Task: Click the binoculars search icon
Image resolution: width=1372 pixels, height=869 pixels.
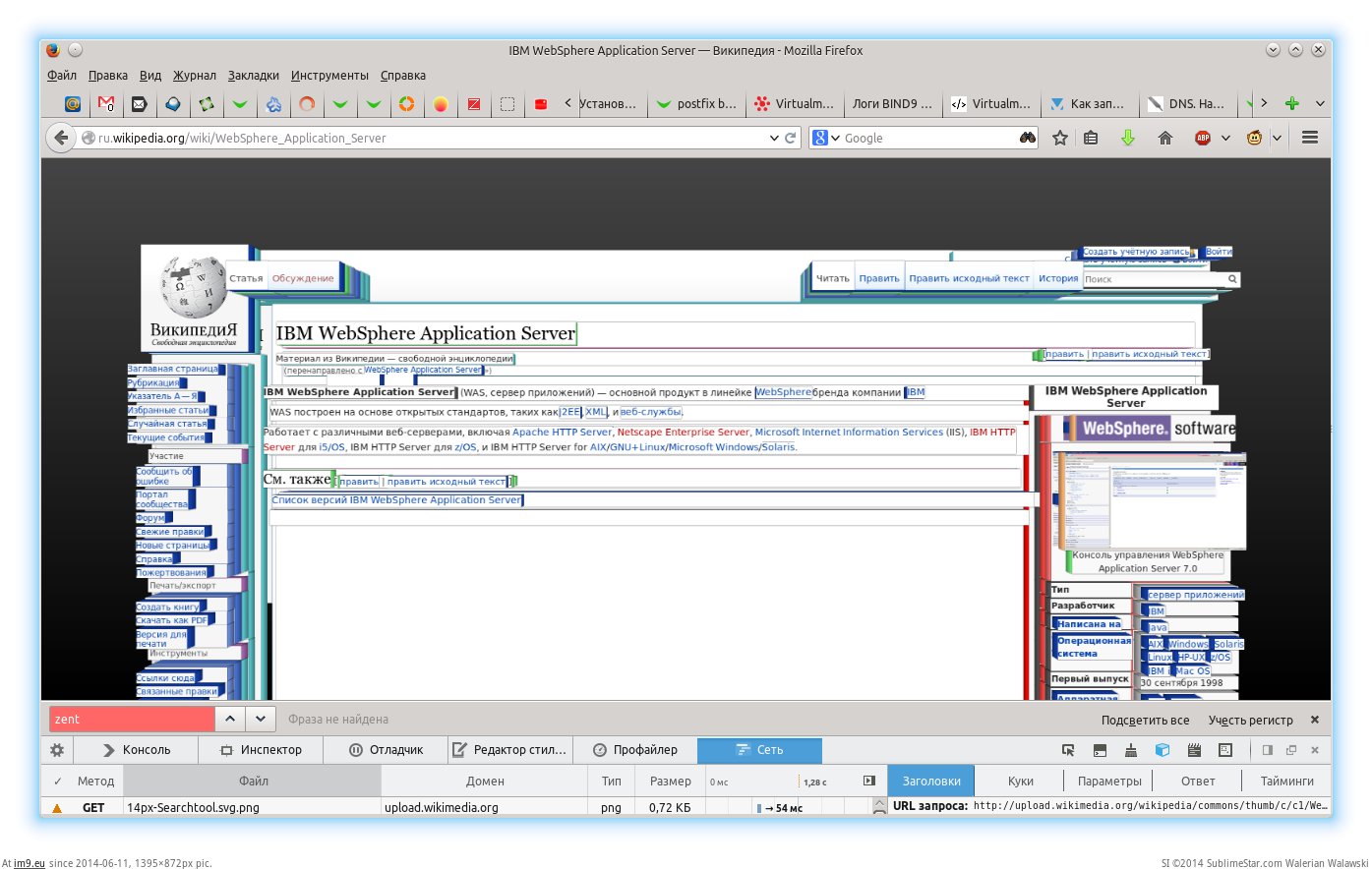Action: pos(1028,138)
